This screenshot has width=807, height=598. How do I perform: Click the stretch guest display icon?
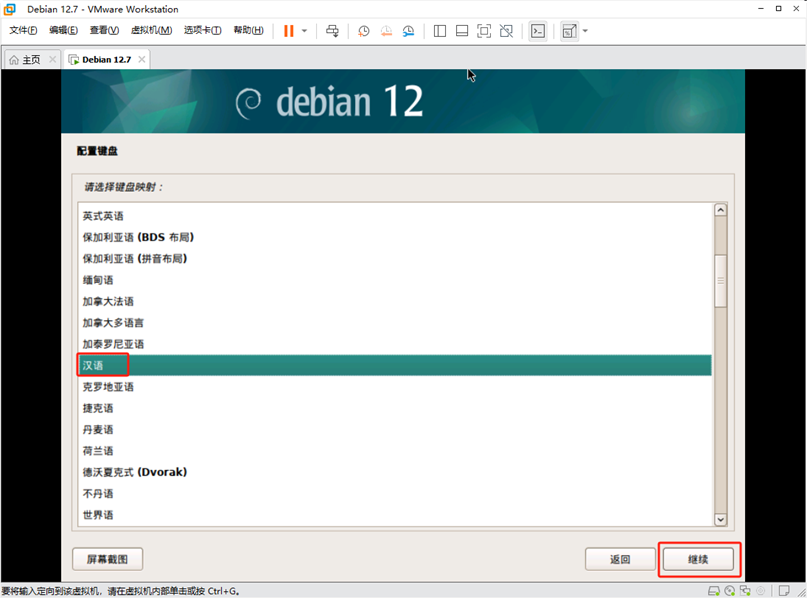click(x=569, y=31)
